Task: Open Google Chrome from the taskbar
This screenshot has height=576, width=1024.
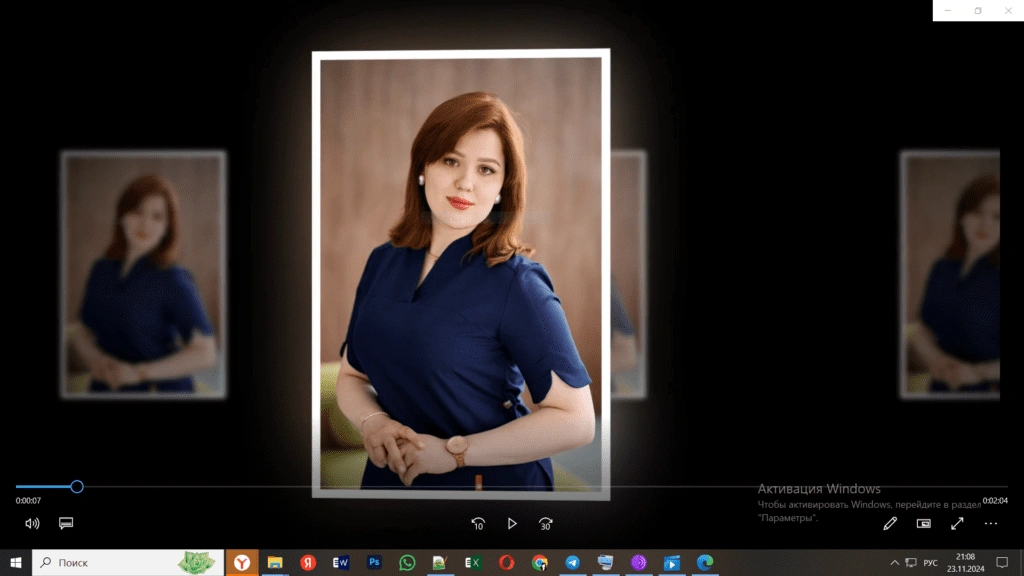Action: pos(539,563)
